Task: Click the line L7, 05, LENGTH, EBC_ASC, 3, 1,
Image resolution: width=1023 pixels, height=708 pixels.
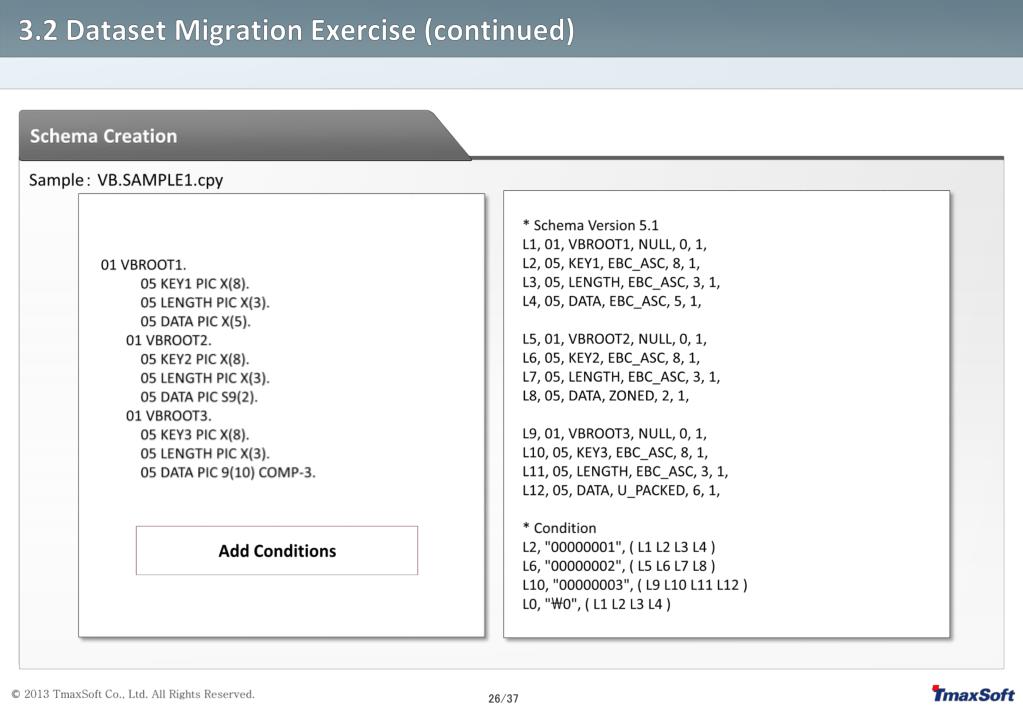Action: coord(621,377)
